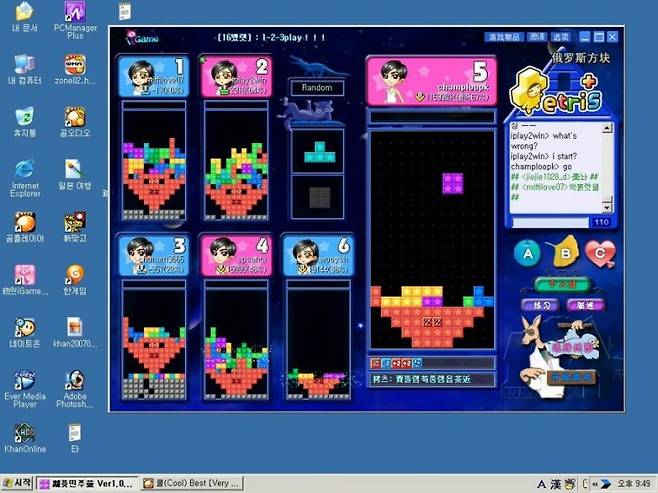The width and height of the screenshot is (658, 493).
Task: Open the Recycle Bin desktop icon
Action: (x=25, y=122)
